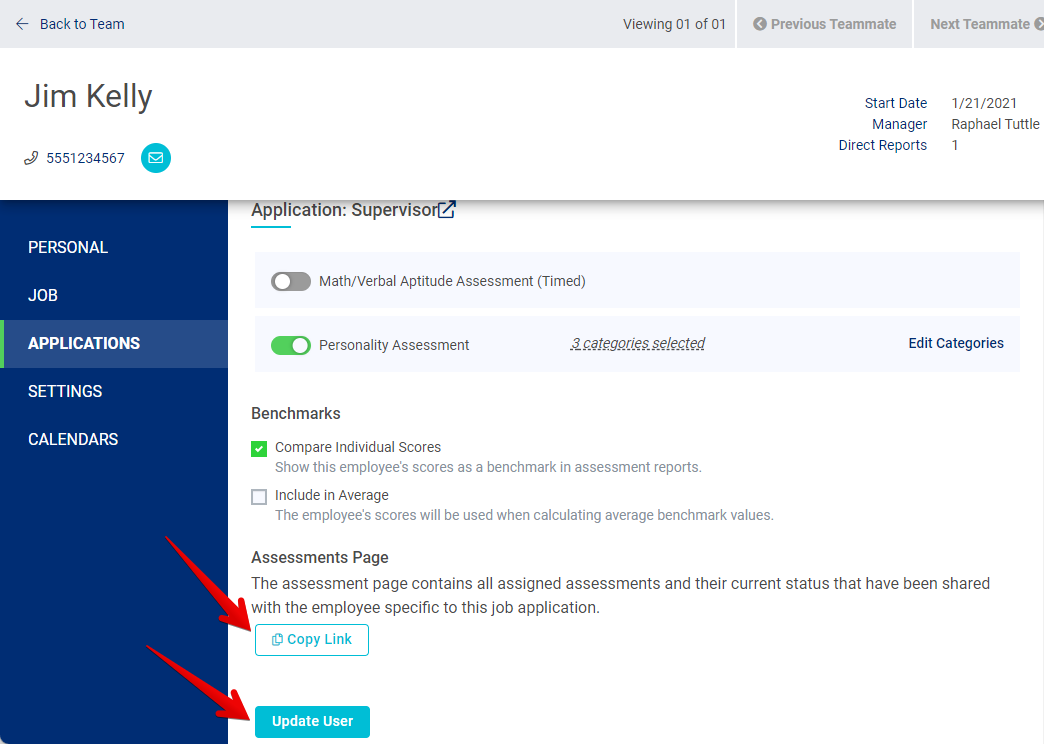
Task: Click the Copy Link button
Action: tap(311, 640)
